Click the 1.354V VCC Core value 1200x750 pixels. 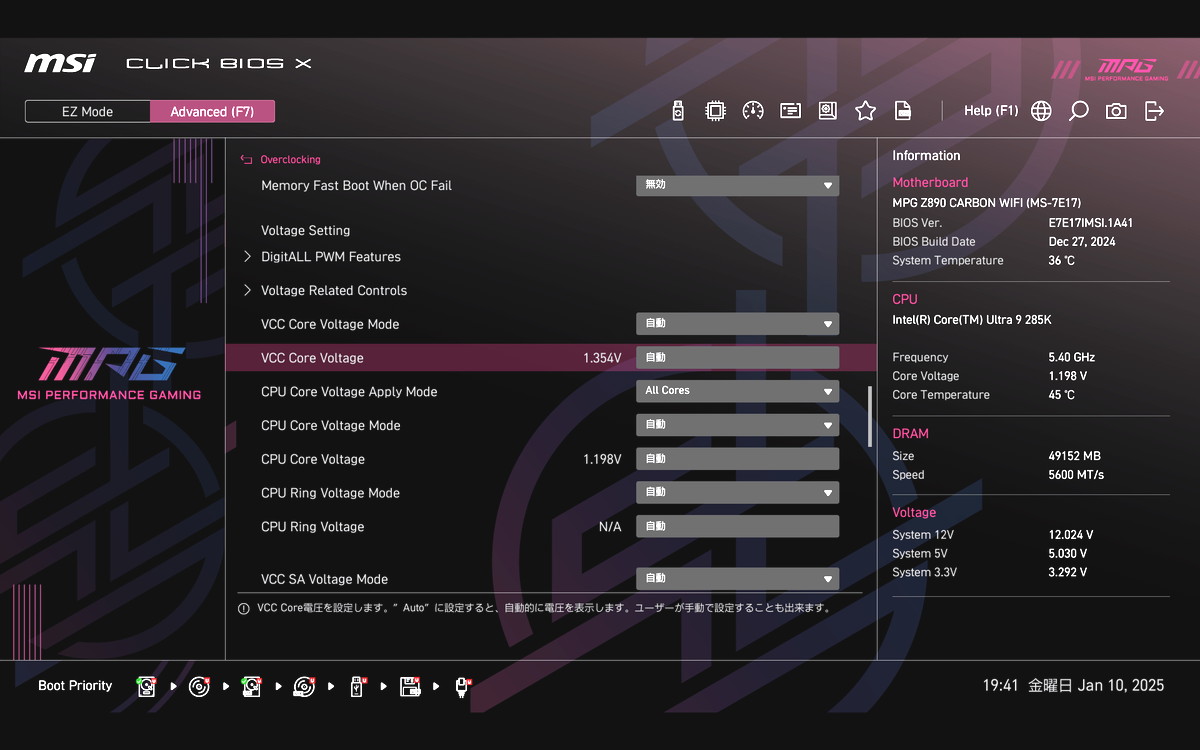coord(602,358)
